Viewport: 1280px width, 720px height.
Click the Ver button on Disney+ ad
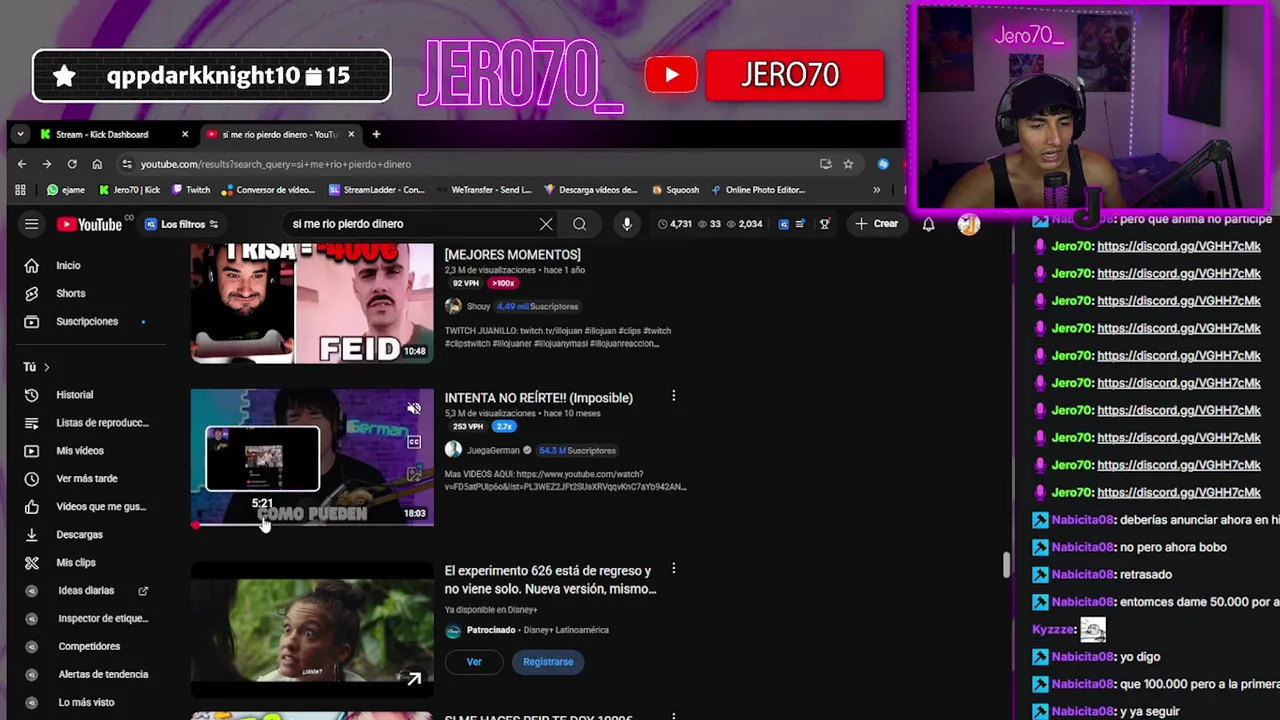click(474, 662)
